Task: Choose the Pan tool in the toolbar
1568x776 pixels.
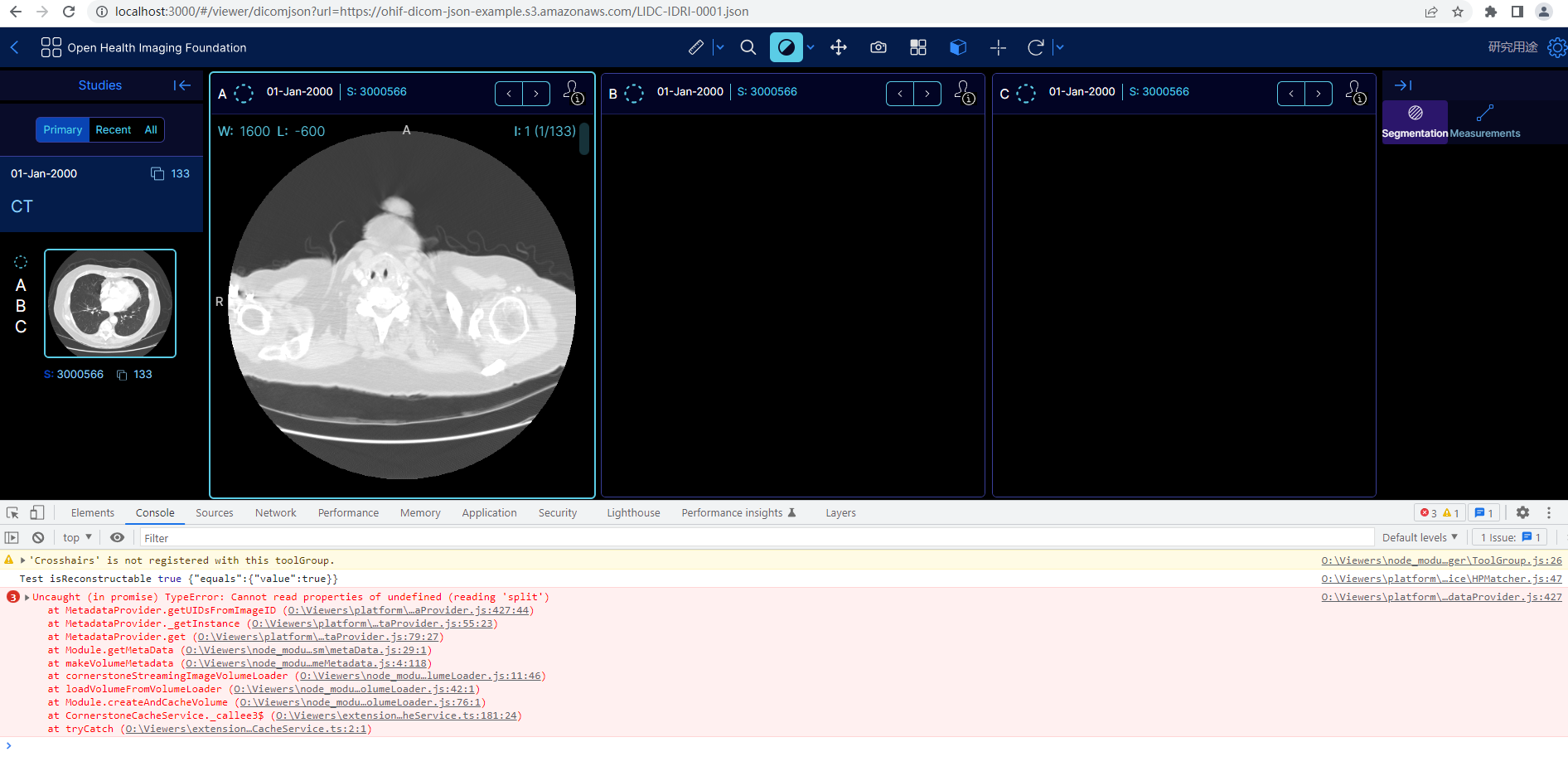Action: (839, 47)
